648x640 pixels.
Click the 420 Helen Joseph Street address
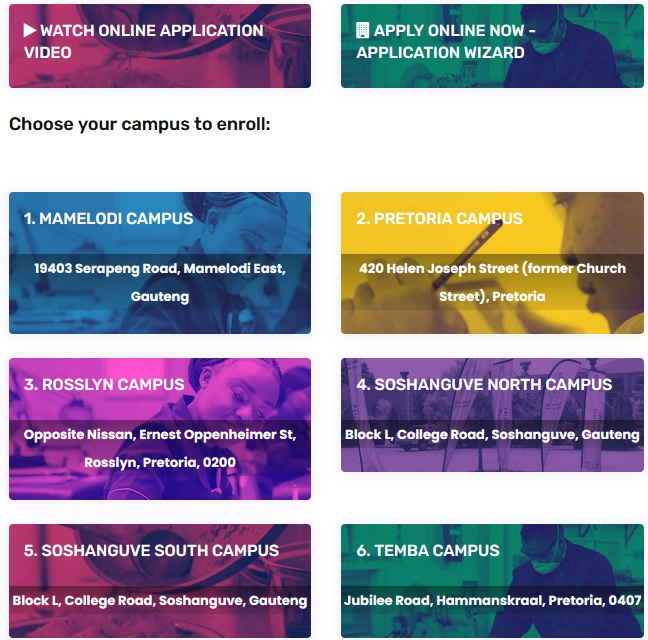492,282
